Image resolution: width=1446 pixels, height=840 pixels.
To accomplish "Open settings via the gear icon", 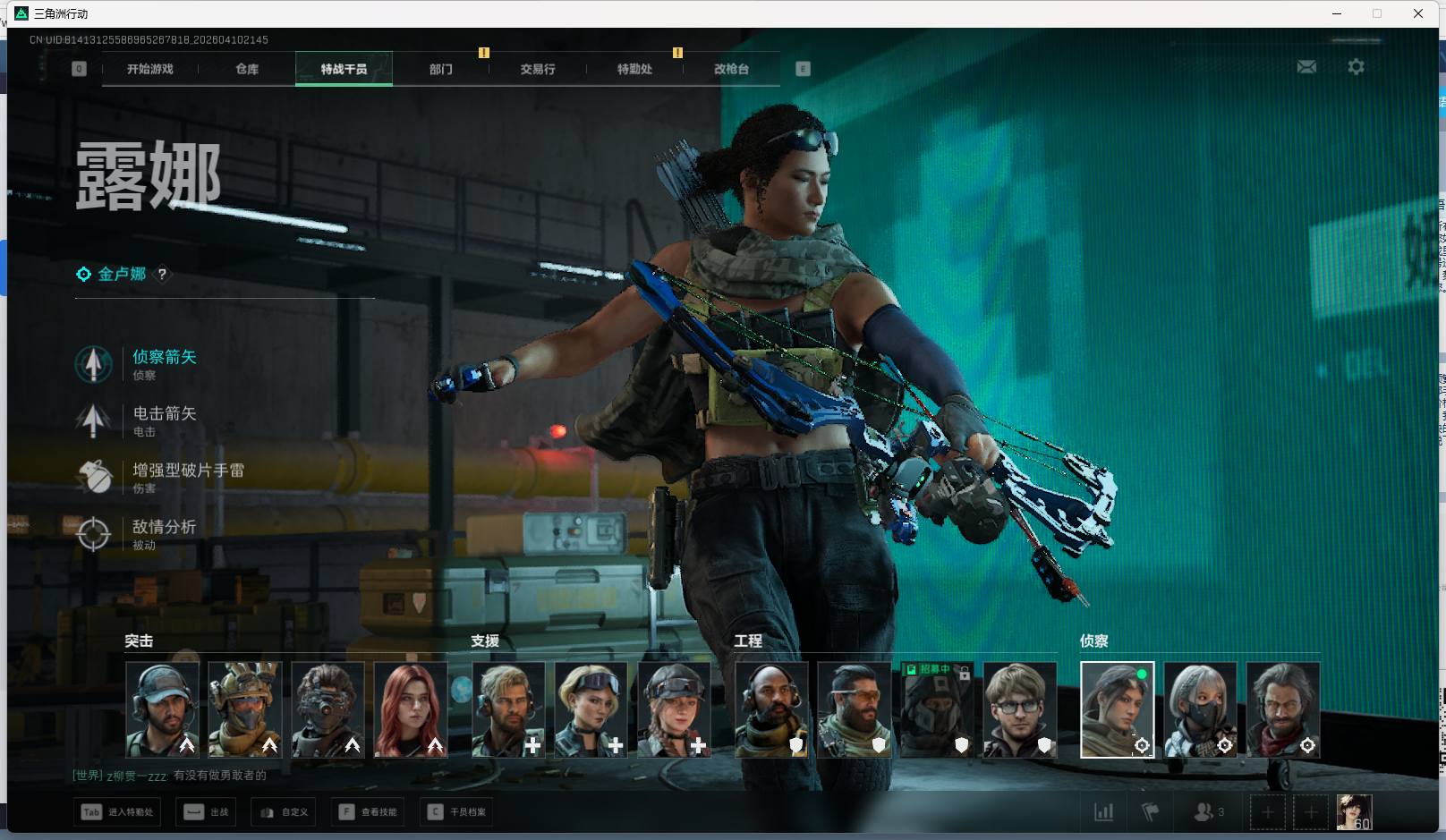I will 1356,67.
